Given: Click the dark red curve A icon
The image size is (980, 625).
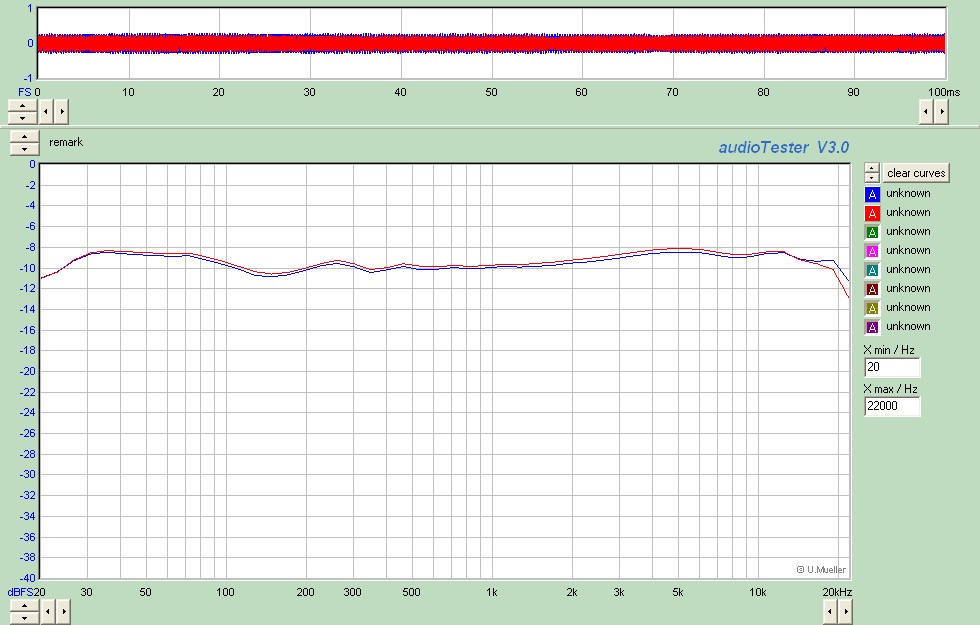Looking at the screenshot, I should [872, 289].
